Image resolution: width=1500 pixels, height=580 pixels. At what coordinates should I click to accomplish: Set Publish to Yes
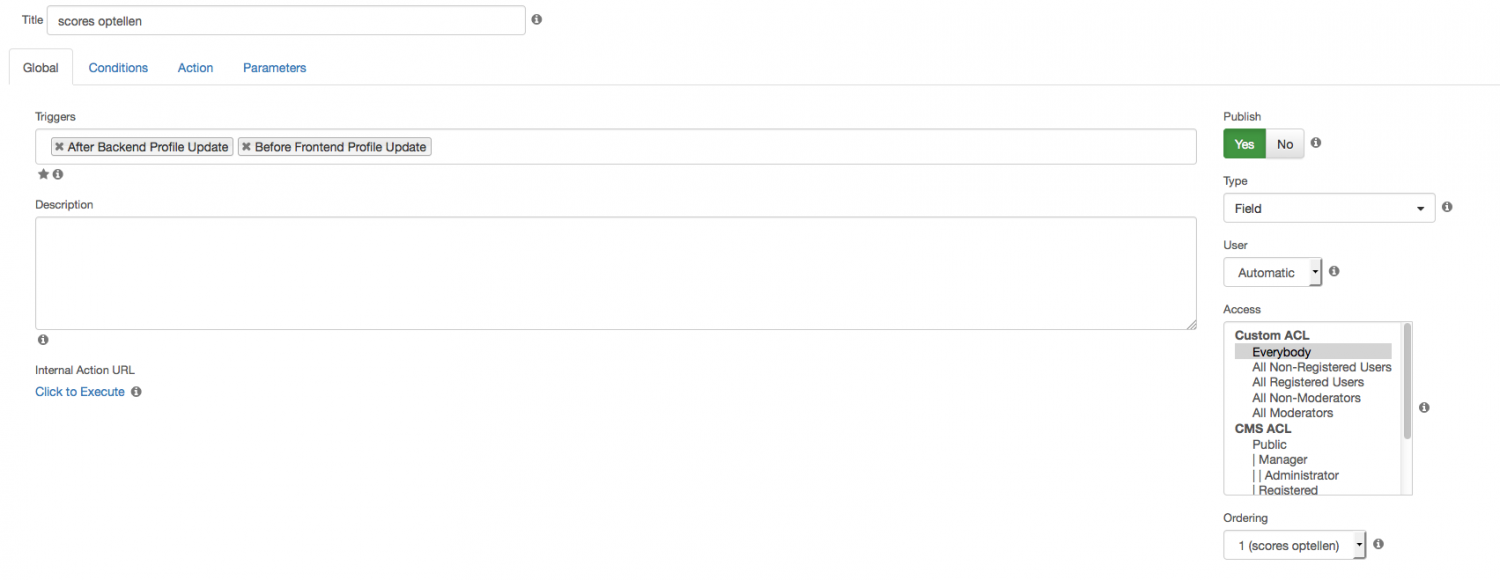point(1244,144)
